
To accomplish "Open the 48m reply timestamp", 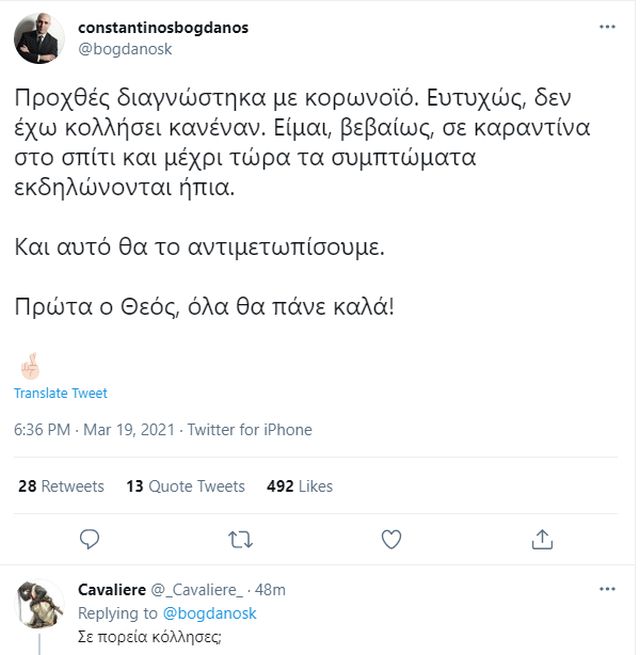I will pyautogui.click(x=271, y=589).
